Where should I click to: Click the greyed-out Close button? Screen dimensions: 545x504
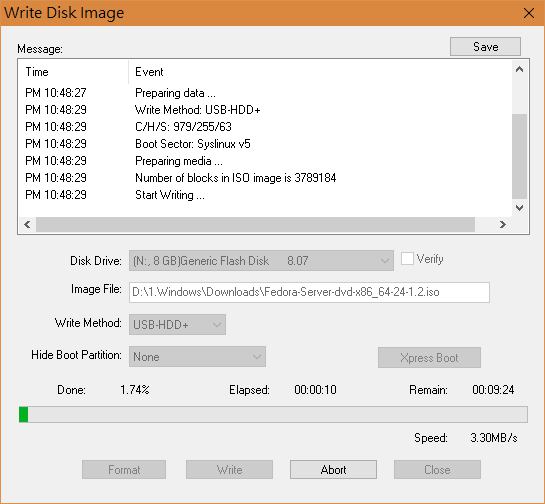[437, 470]
